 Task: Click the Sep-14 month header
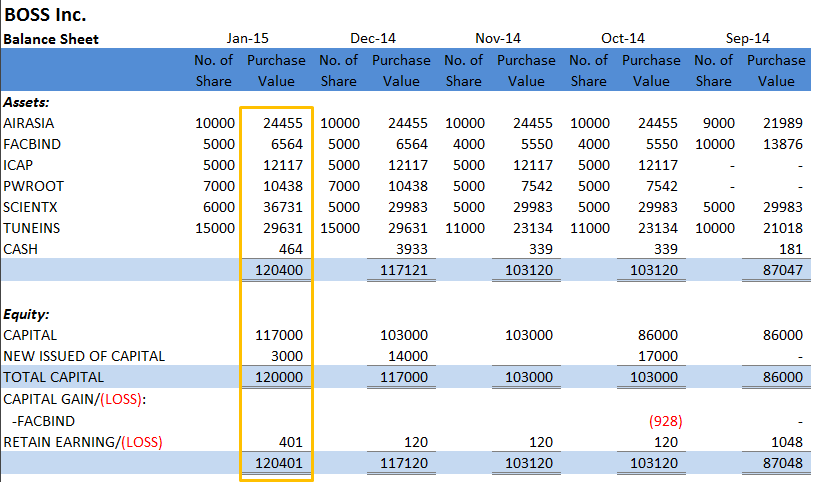[747, 39]
